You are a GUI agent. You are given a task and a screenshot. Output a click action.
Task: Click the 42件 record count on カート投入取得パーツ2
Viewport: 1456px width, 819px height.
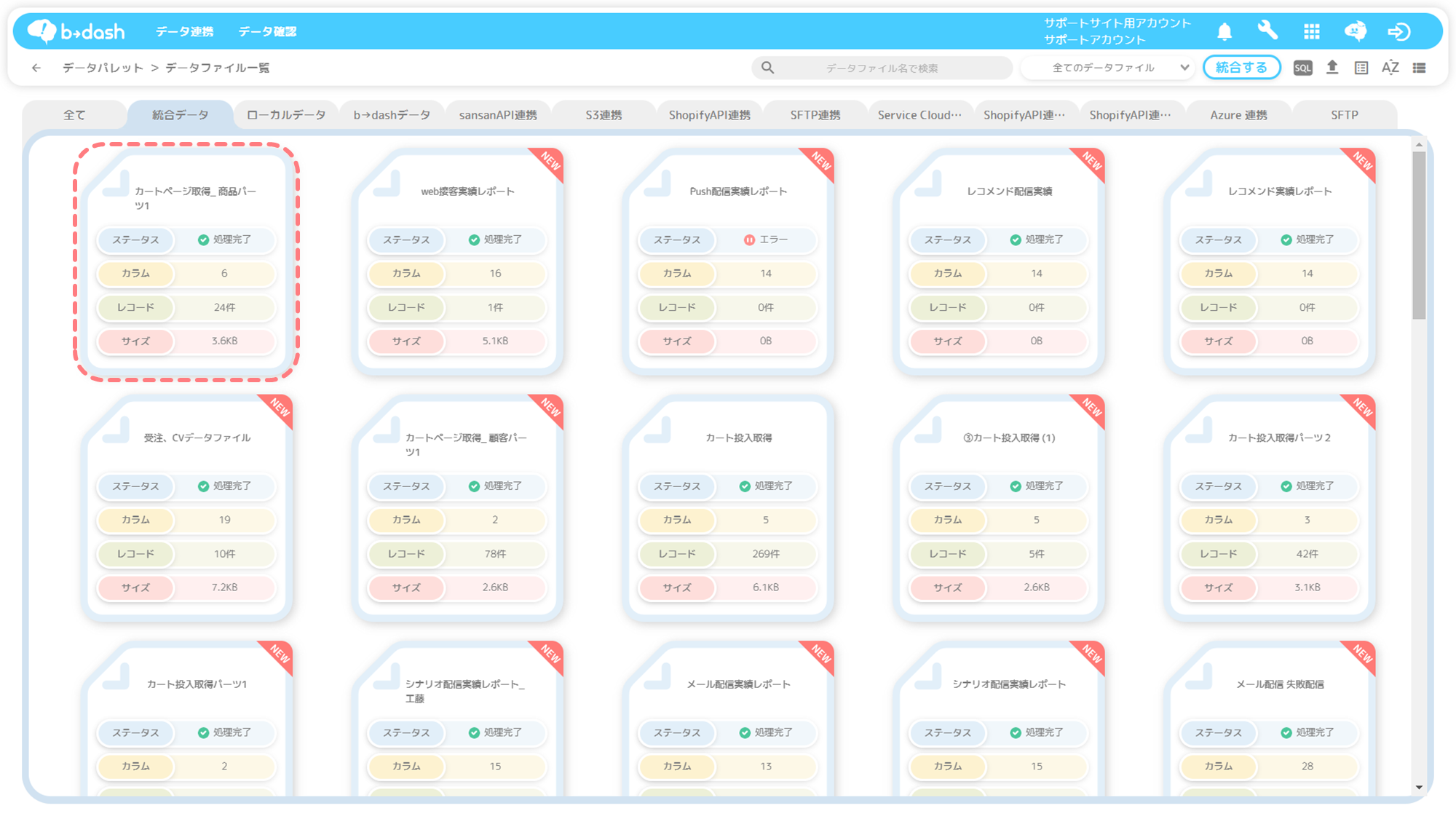pyautogui.click(x=1307, y=553)
